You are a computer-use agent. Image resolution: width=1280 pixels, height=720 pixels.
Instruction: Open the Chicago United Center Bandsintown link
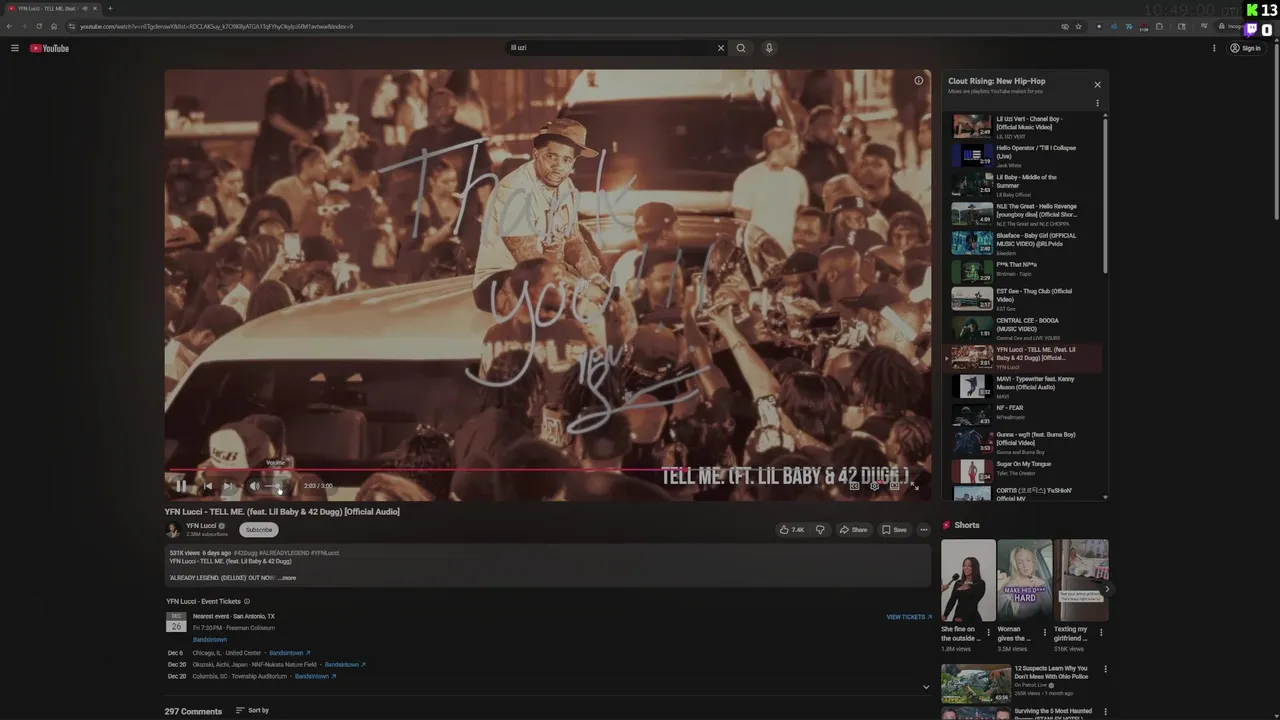point(289,653)
